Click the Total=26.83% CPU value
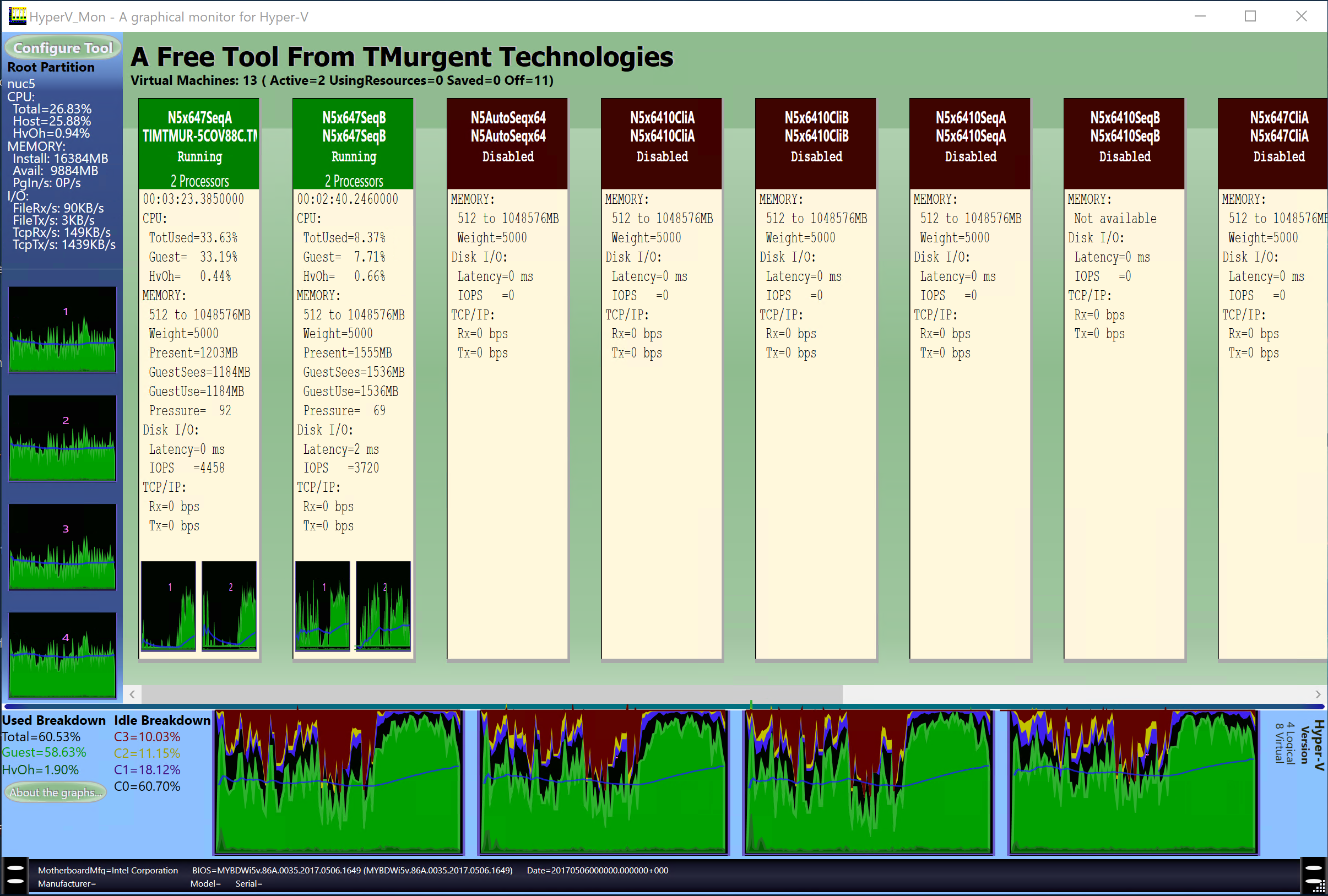Screen dimensions: 1328x896 [52, 108]
